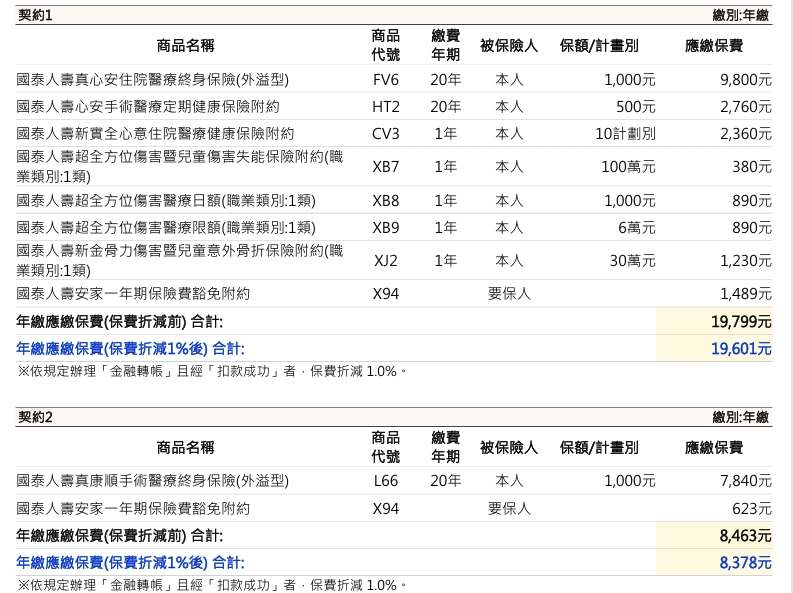Screen dimensions: 793x593
Task: Click 年繳應繳保費(保費折減1%後) 合計 in contract 1
Action: click(x=130, y=349)
